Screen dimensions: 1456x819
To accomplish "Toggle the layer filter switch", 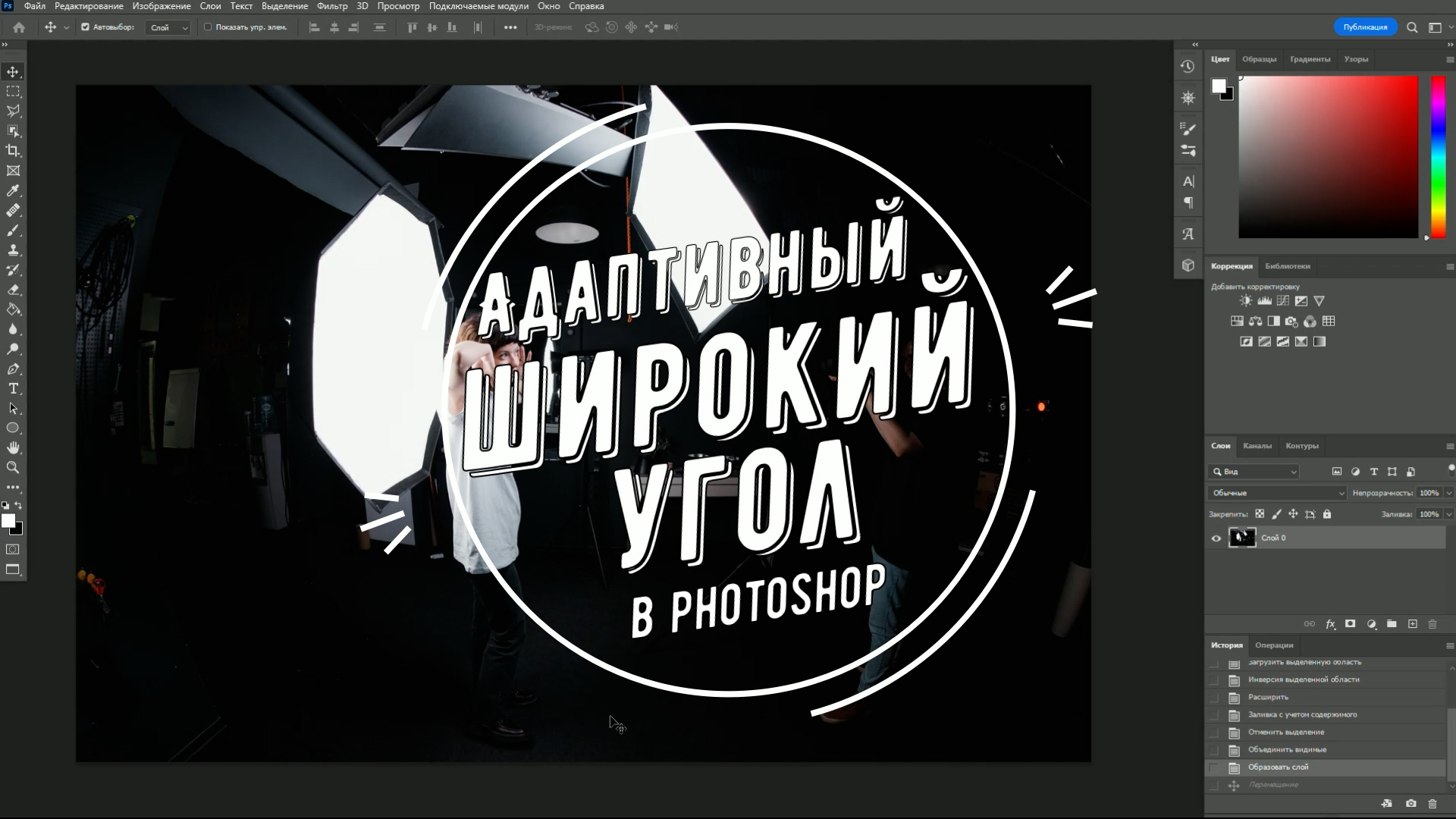I will 1451,471.
